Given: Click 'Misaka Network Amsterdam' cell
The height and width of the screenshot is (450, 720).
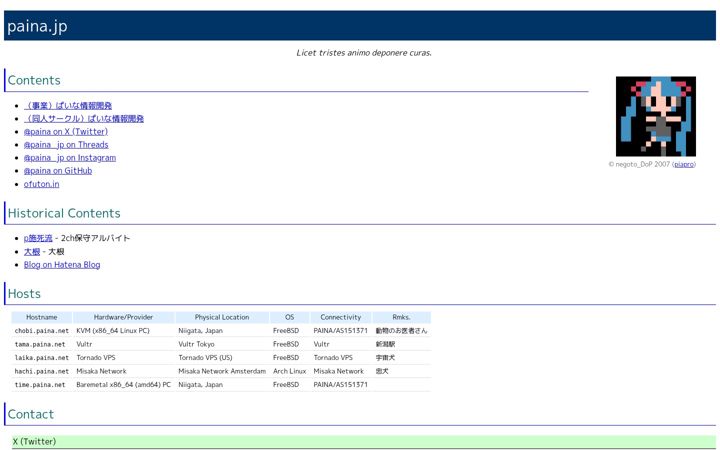Looking at the screenshot, I should tap(222, 371).
